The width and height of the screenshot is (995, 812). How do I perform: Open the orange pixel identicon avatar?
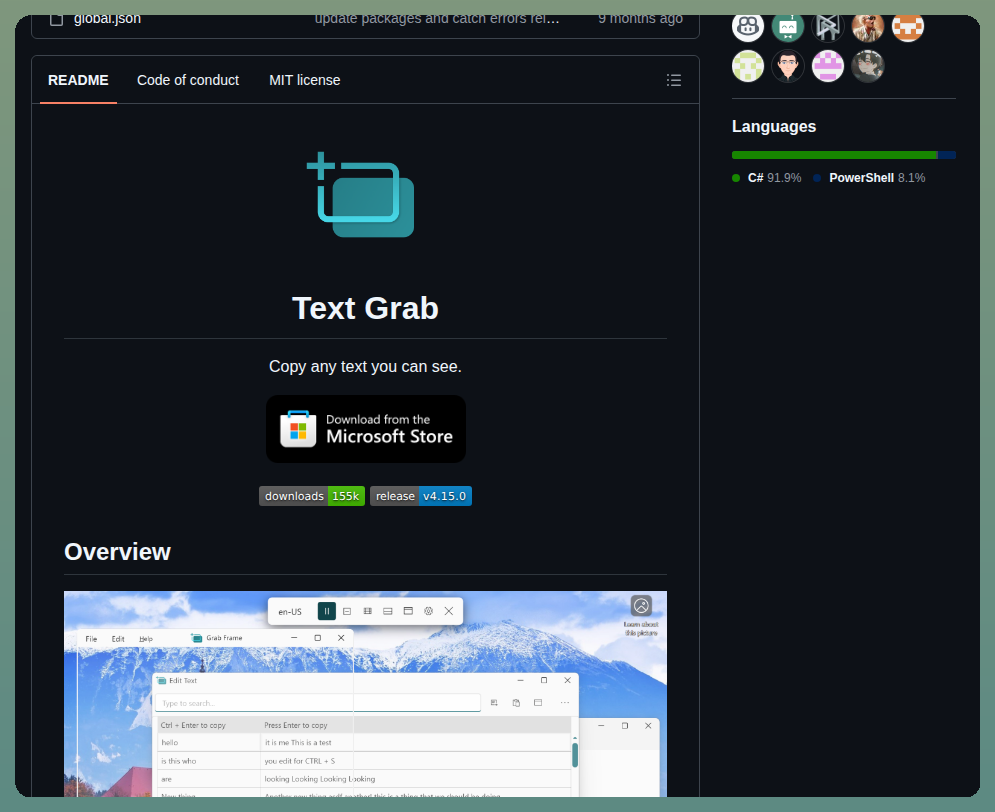point(908,26)
